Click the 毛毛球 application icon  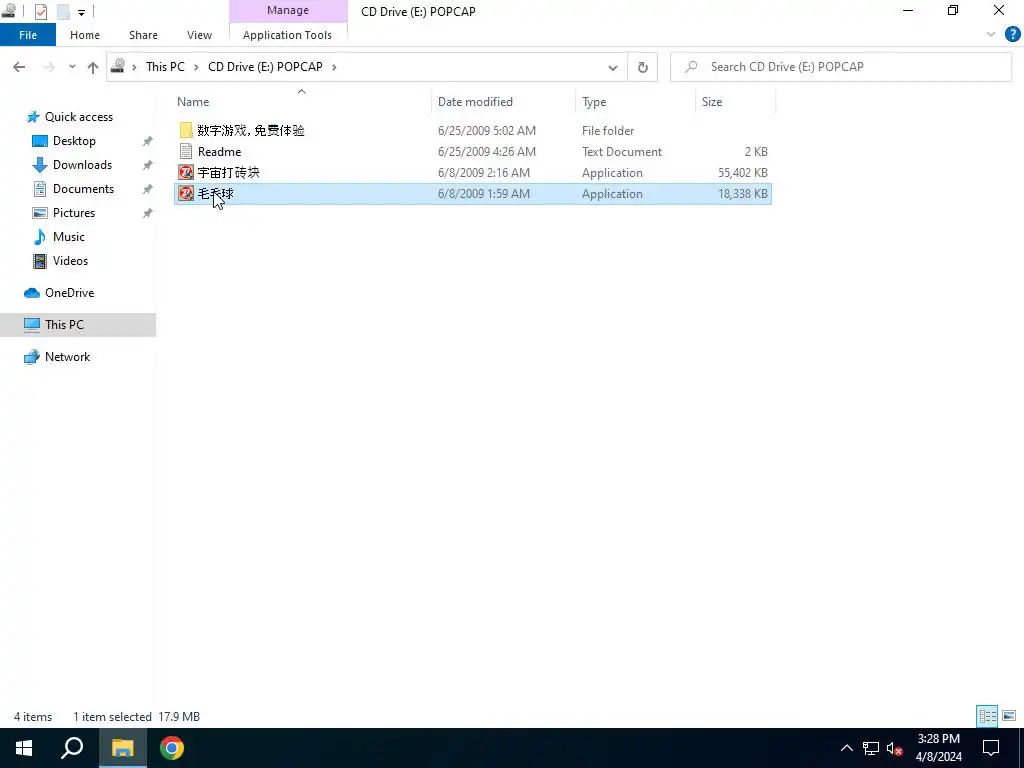pyautogui.click(x=186, y=193)
